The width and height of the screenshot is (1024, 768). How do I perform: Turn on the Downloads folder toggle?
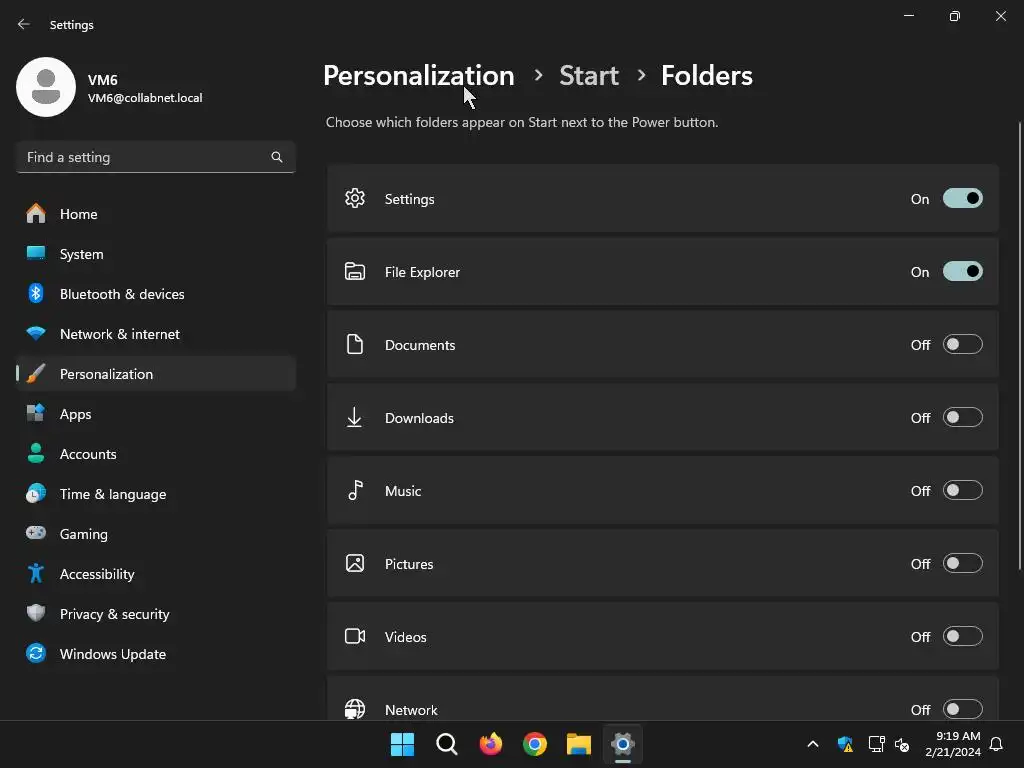coord(962,418)
